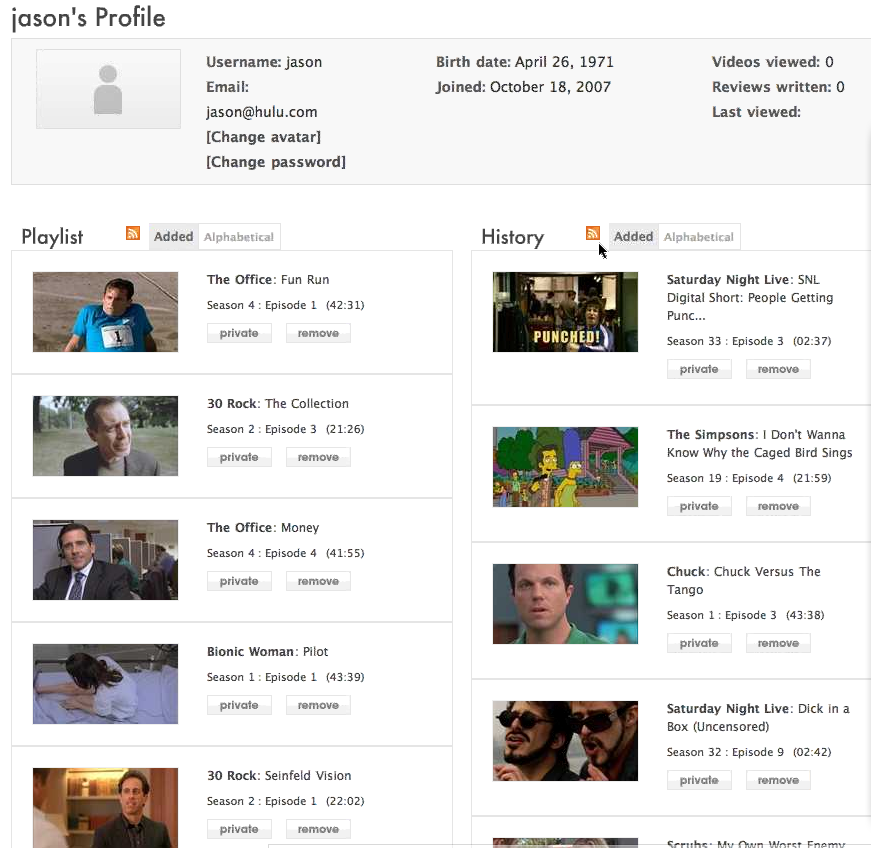Sort Playlist by the Alphabetical tab

[x=239, y=237]
